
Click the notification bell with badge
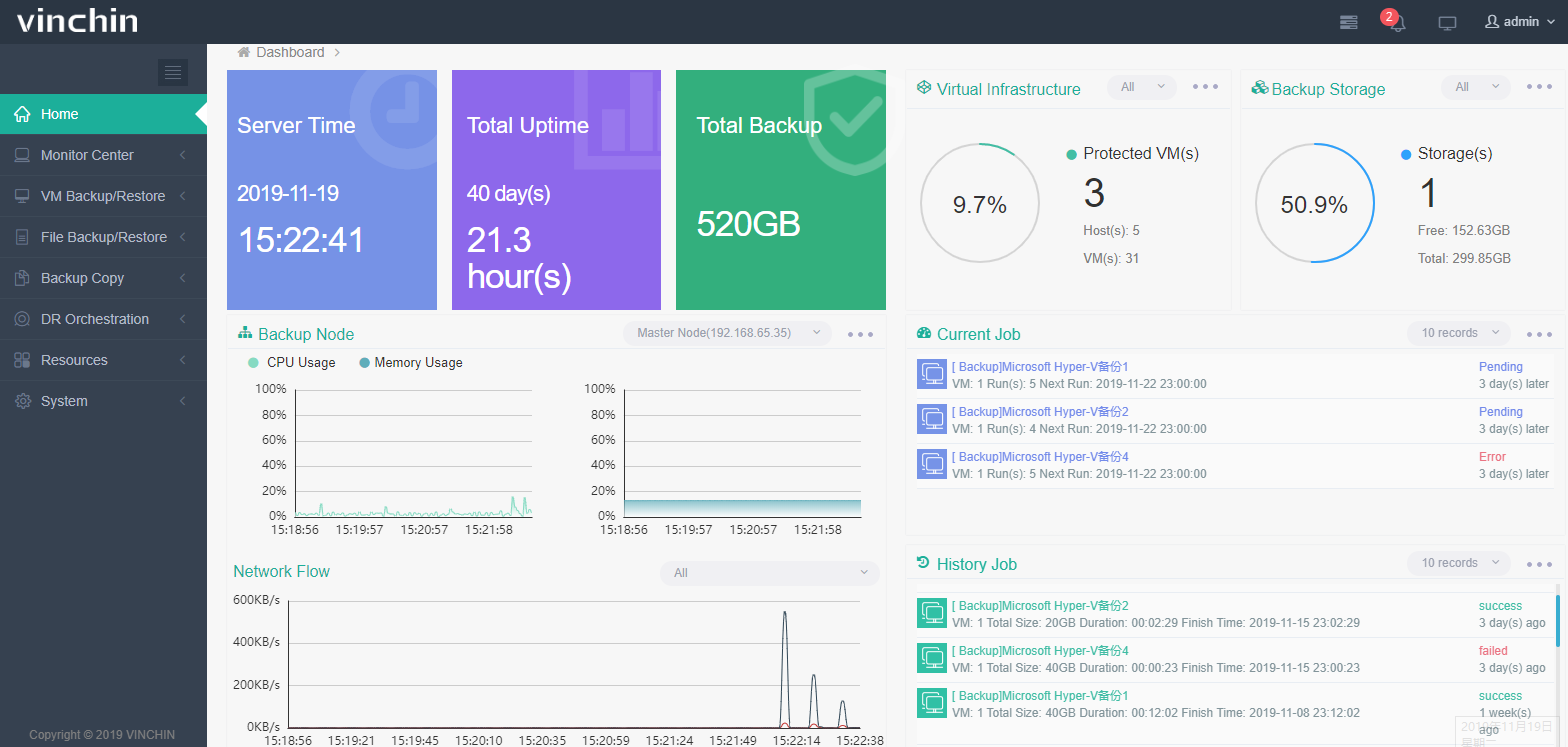pyautogui.click(x=1397, y=22)
